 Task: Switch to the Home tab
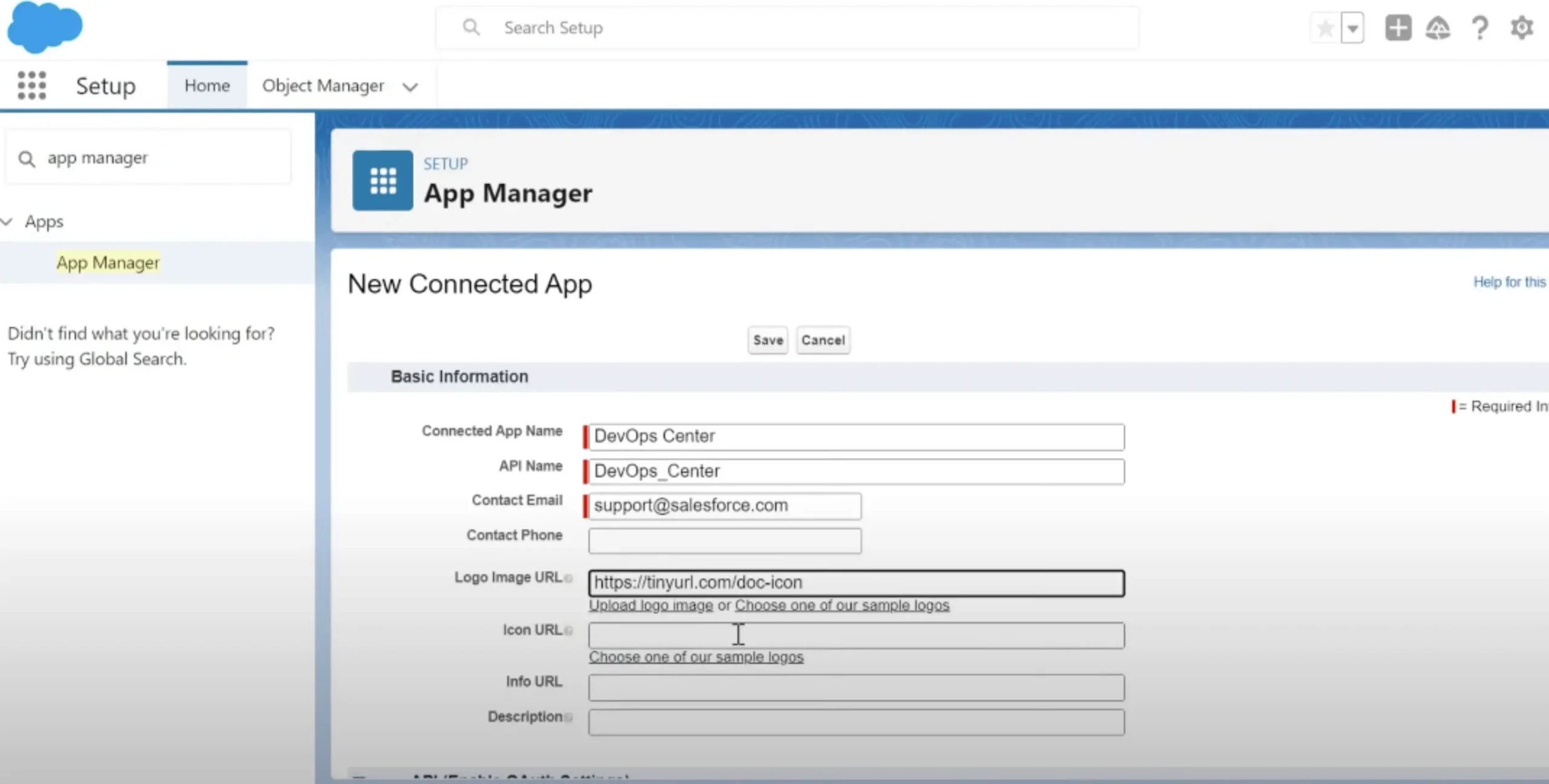[x=207, y=85]
